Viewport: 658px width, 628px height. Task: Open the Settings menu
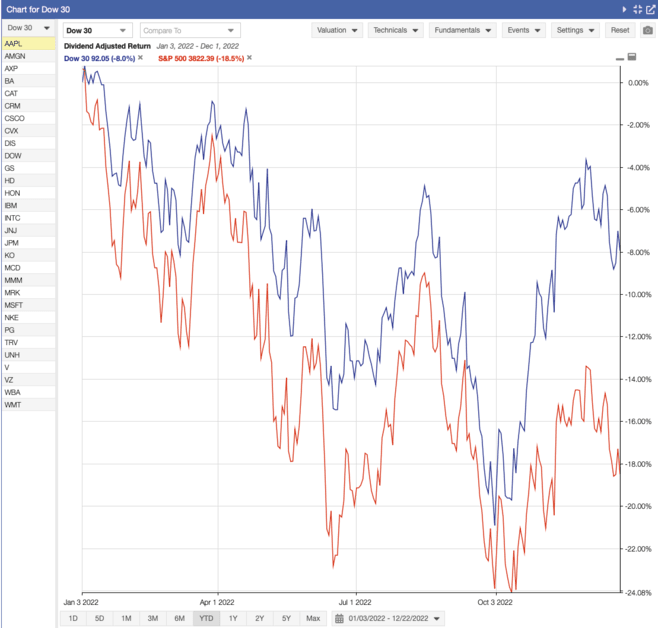575,30
